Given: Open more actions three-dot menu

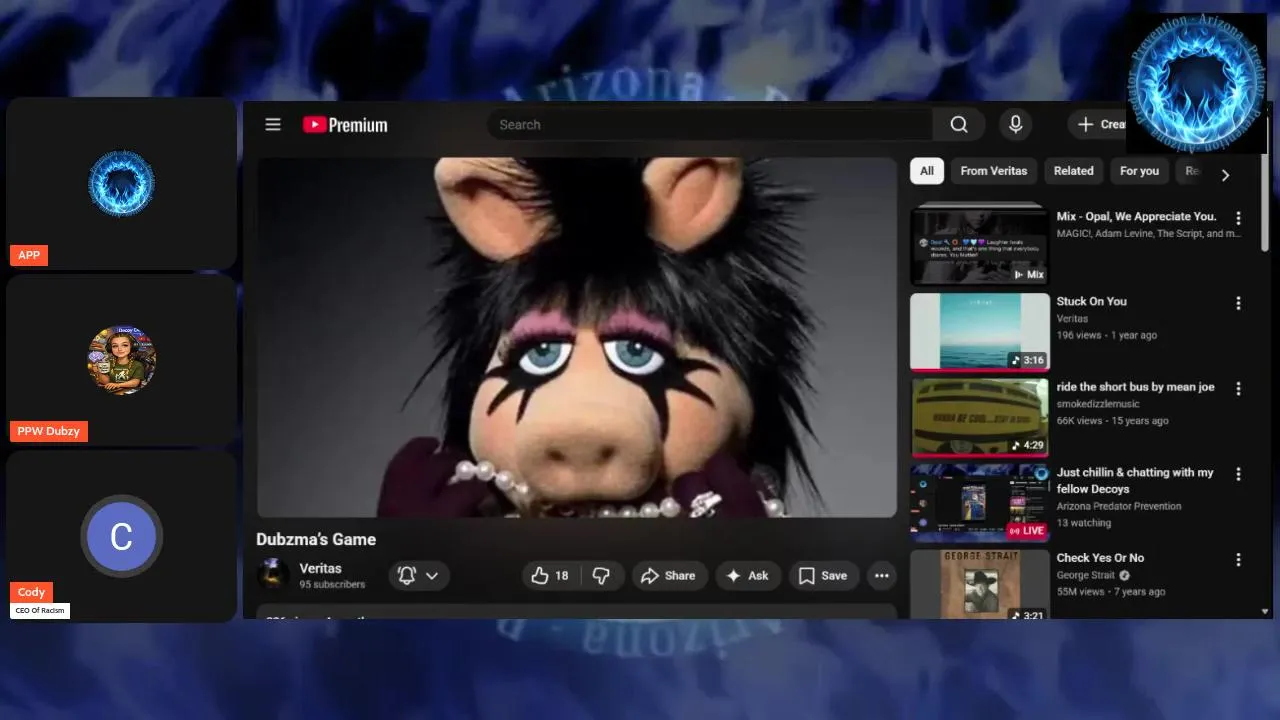Looking at the screenshot, I should click(x=881, y=575).
